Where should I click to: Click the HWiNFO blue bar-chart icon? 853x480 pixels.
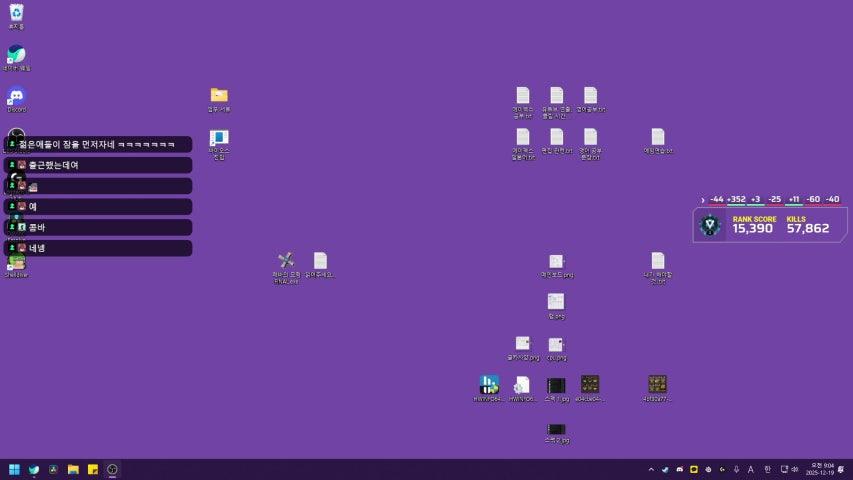point(489,385)
